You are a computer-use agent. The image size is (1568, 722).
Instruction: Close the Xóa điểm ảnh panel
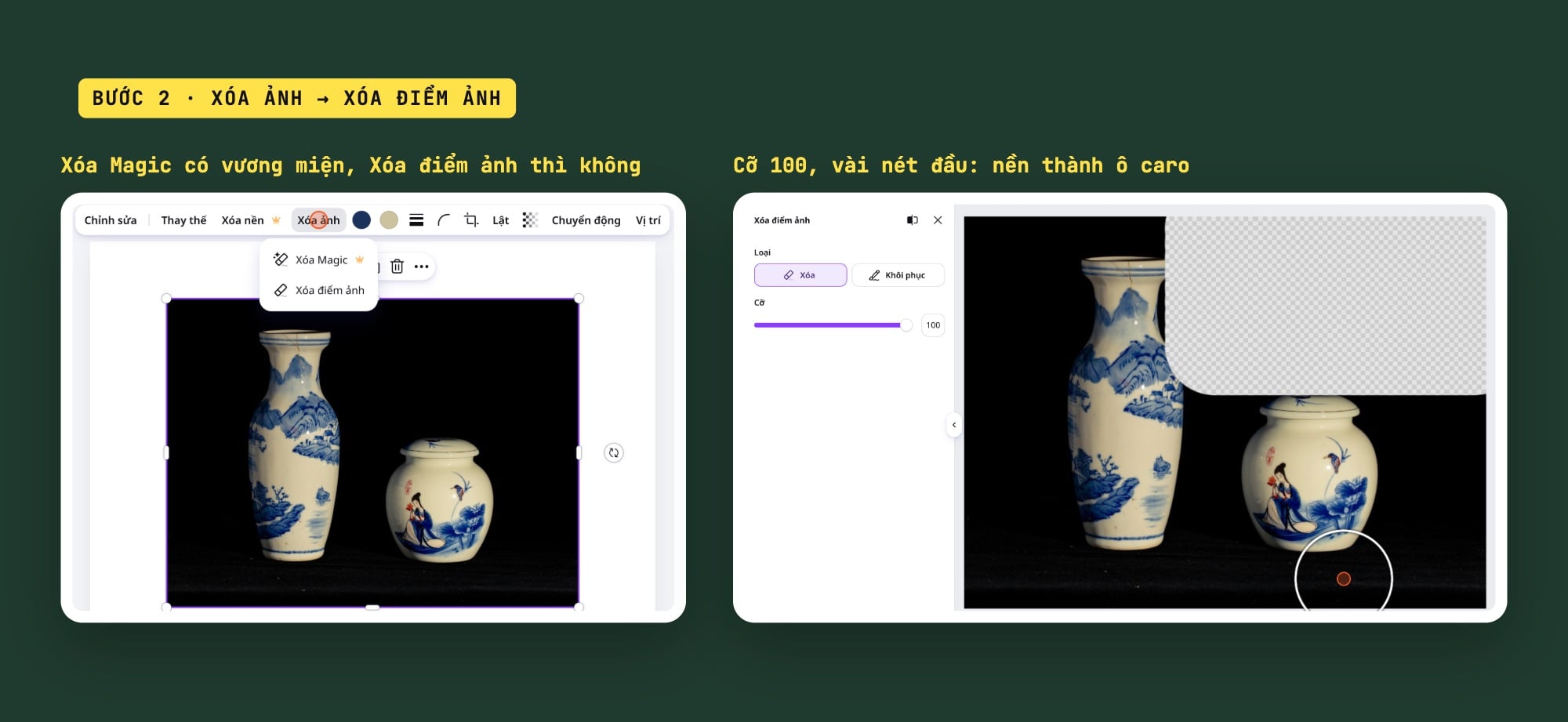[938, 220]
